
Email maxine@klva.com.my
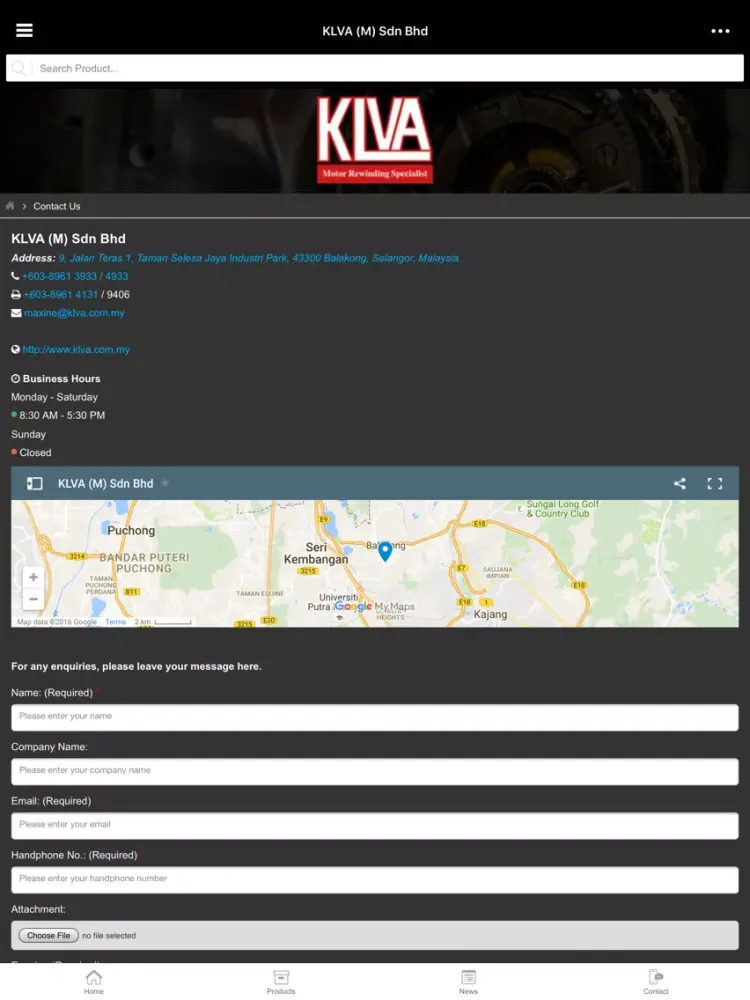click(74, 313)
